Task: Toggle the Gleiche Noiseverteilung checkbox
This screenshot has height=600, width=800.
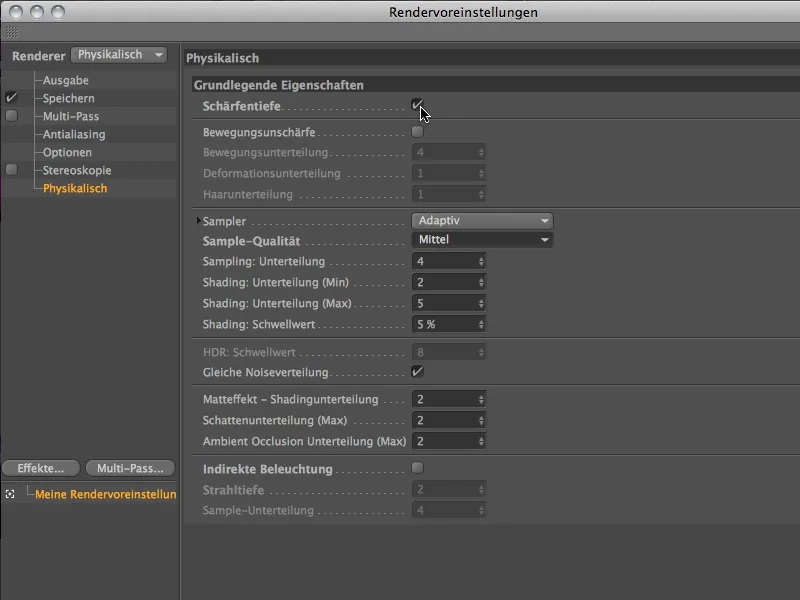Action: pos(417,371)
